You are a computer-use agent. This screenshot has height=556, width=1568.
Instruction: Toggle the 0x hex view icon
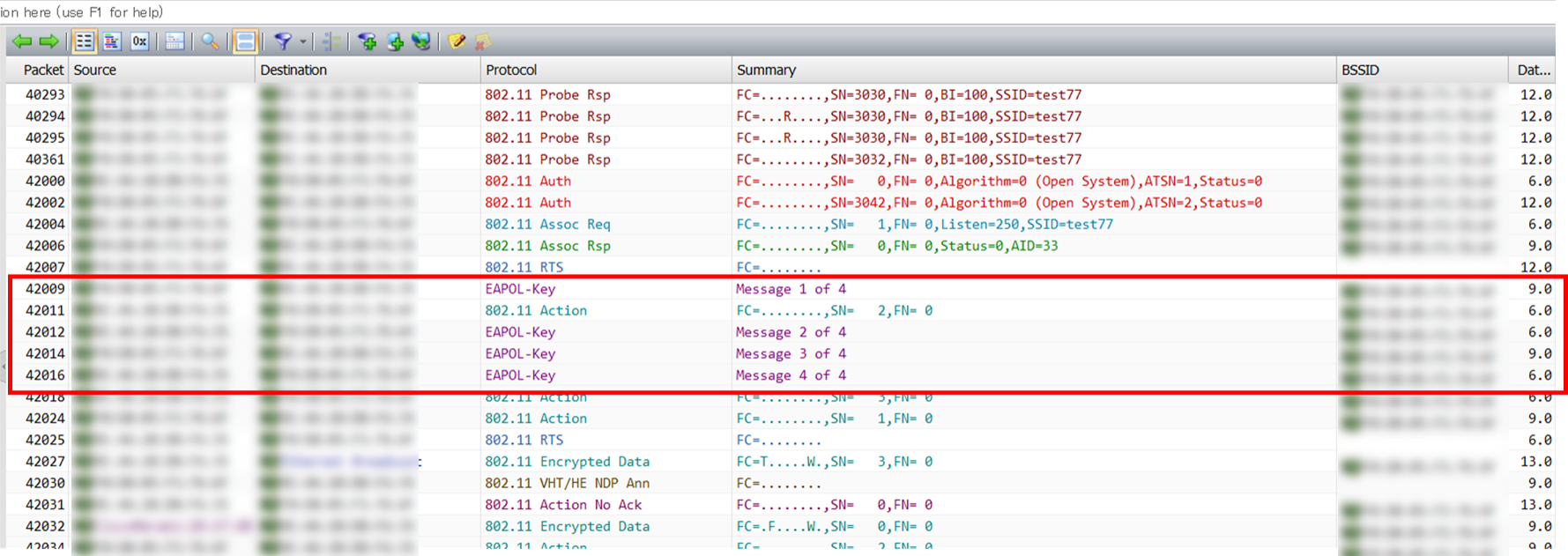tap(139, 41)
